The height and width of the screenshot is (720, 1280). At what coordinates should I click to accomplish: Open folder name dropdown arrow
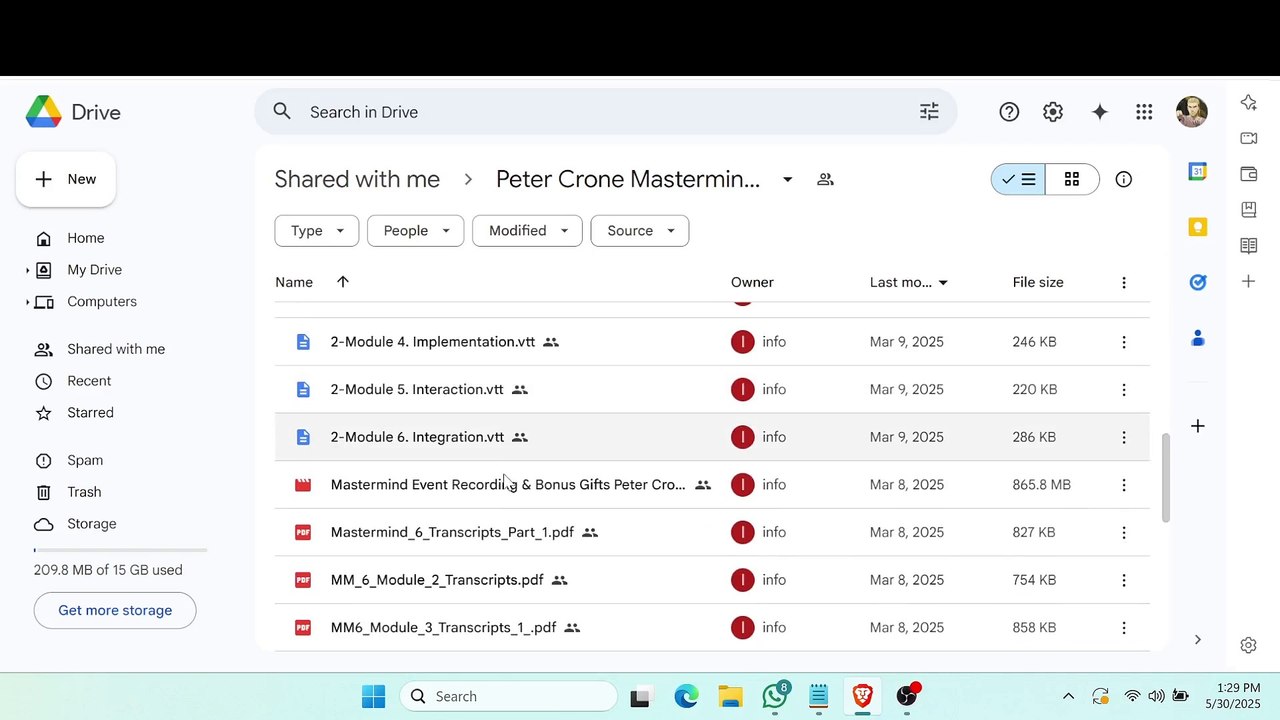pyautogui.click(x=787, y=179)
